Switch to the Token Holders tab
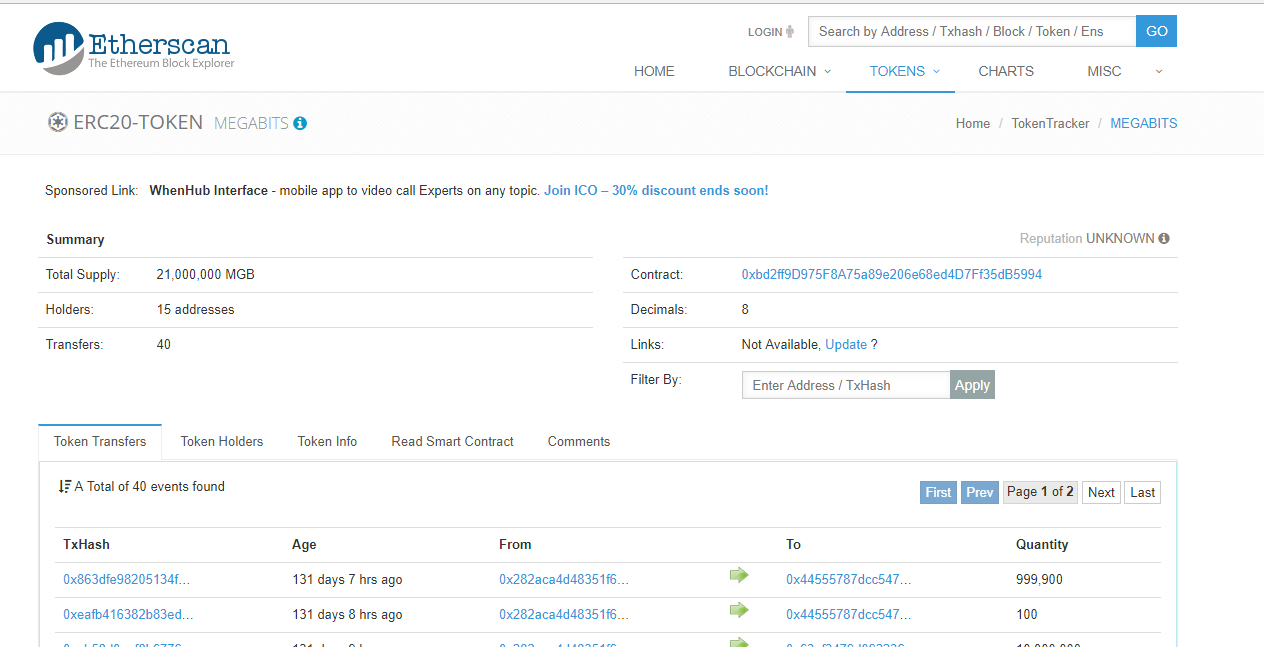 coord(222,441)
